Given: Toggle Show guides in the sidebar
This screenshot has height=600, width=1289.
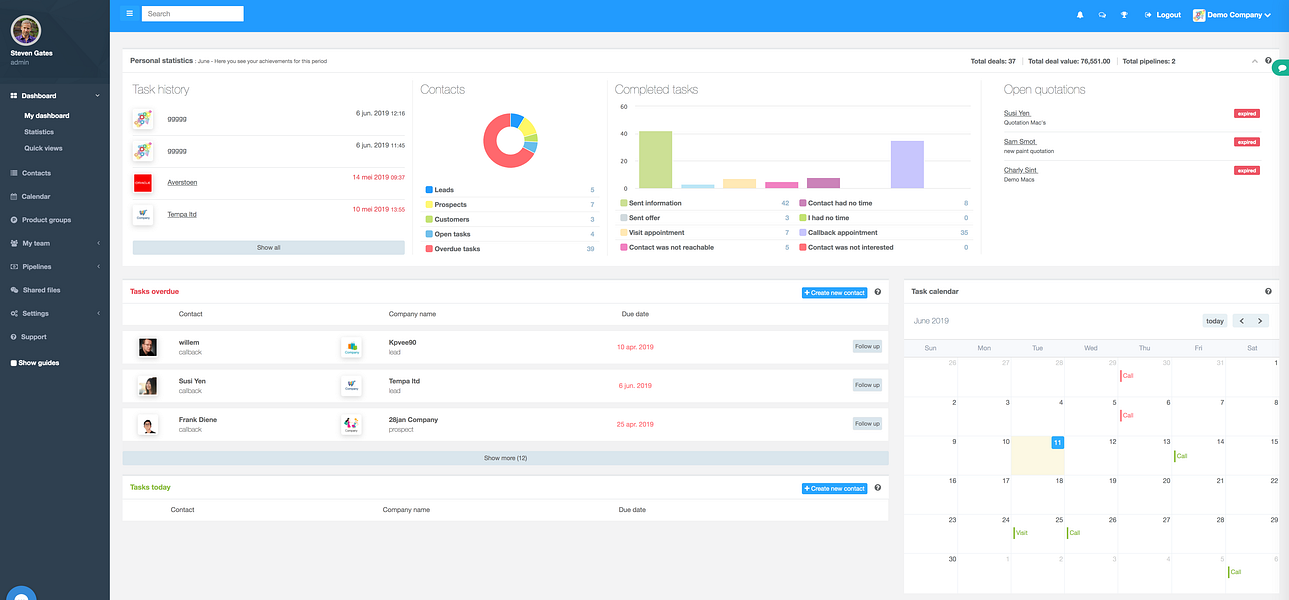Looking at the screenshot, I should coord(36,362).
